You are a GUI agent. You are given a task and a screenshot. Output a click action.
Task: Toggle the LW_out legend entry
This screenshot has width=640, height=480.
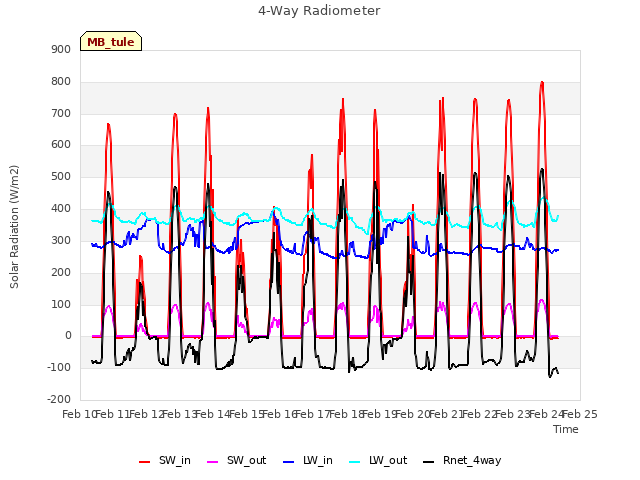click(x=378, y=460)
